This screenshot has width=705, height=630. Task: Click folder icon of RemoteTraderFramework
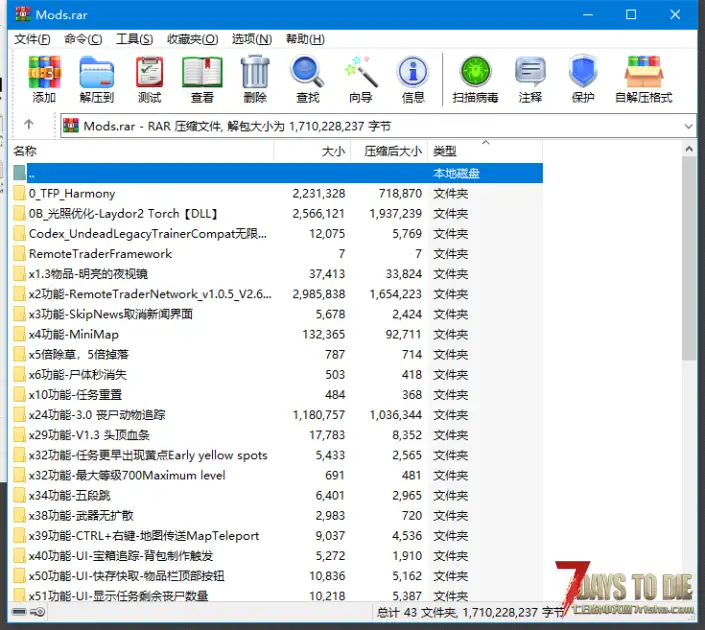(19, 254)
